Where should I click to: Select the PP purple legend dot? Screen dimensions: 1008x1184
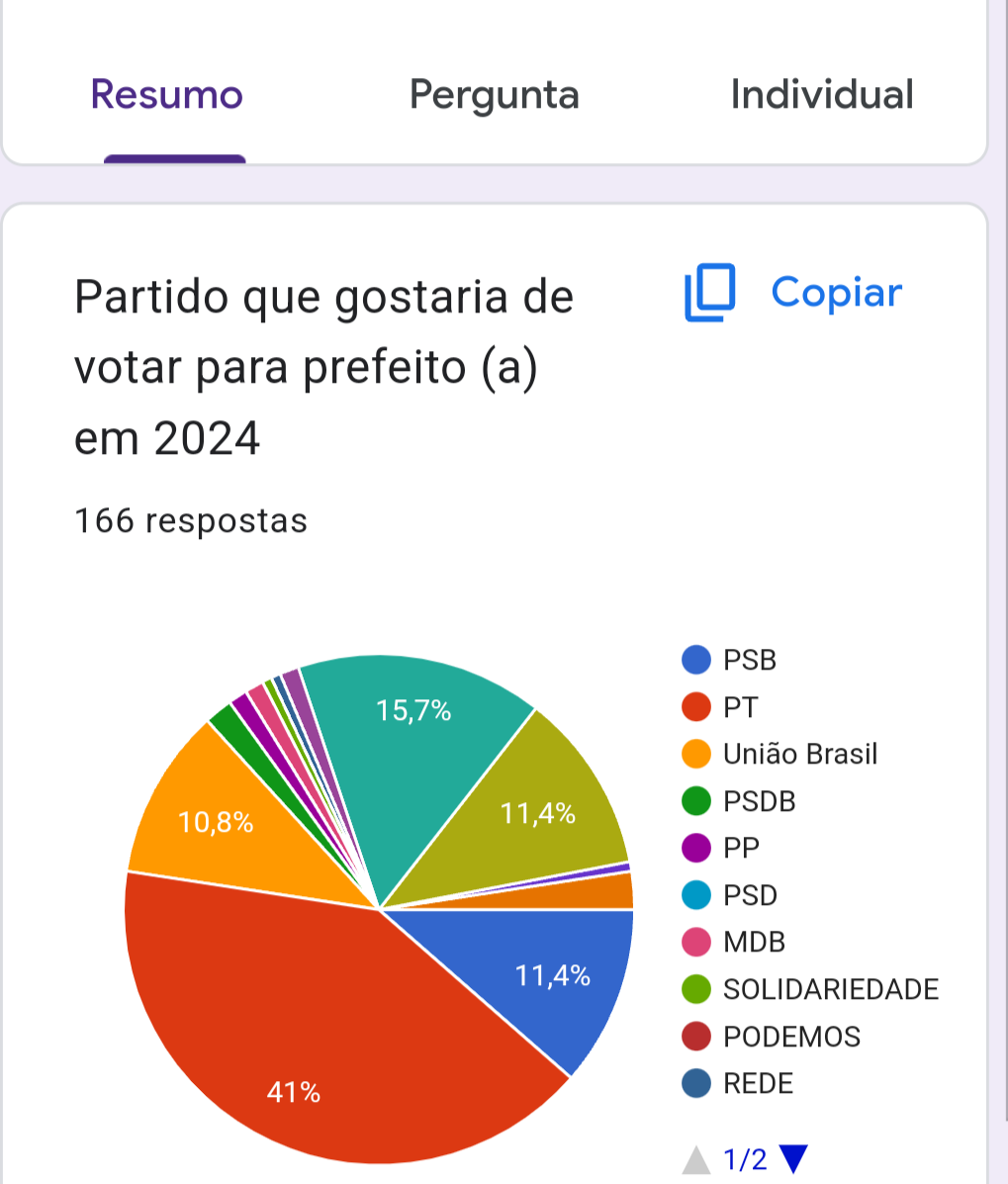tap(696, 848)
